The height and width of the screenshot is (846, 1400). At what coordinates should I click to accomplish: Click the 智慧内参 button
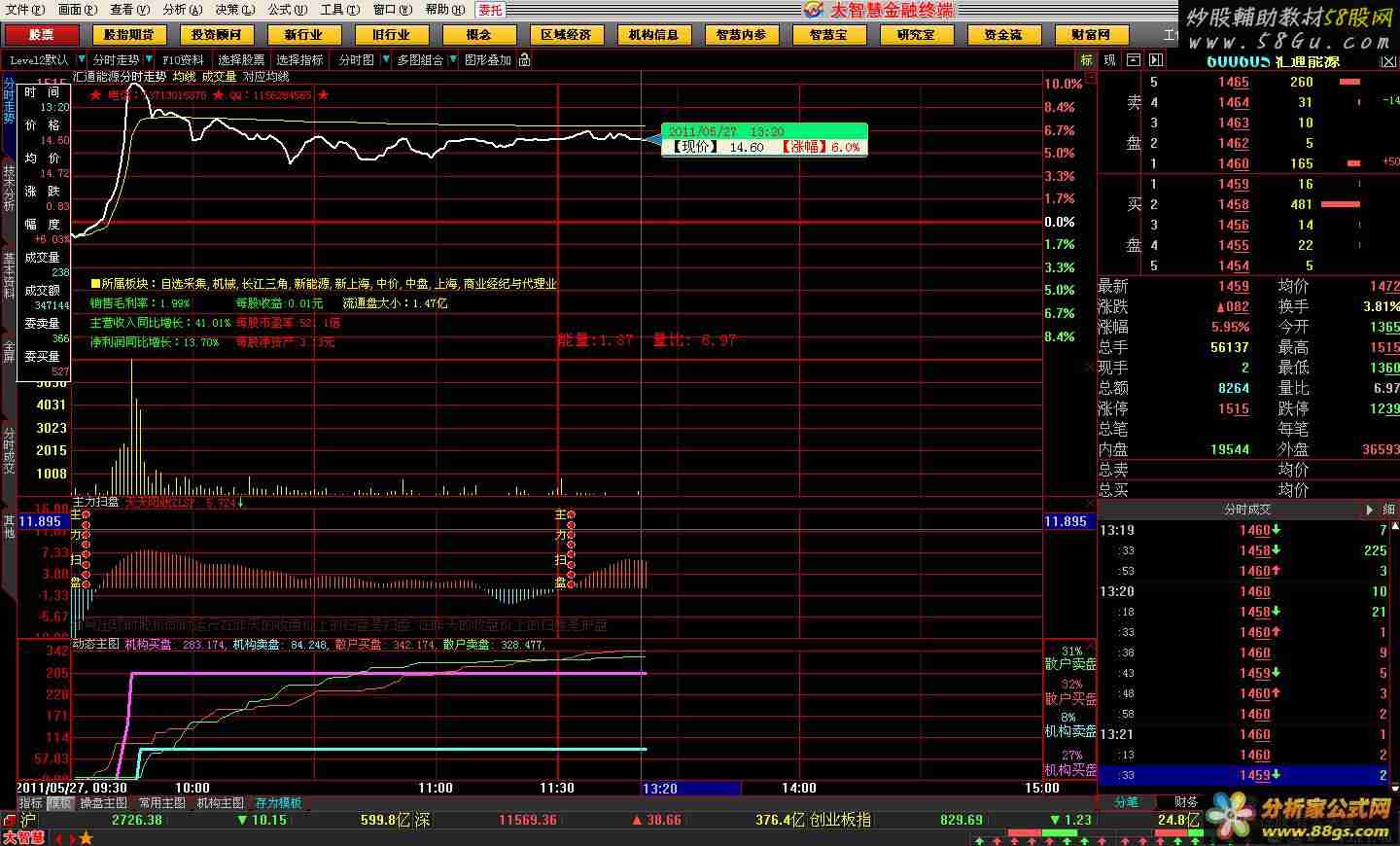pos(741,34)
